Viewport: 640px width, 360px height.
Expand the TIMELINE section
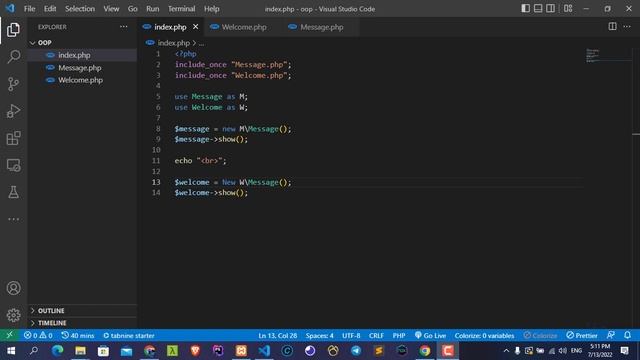click(82, 323)
